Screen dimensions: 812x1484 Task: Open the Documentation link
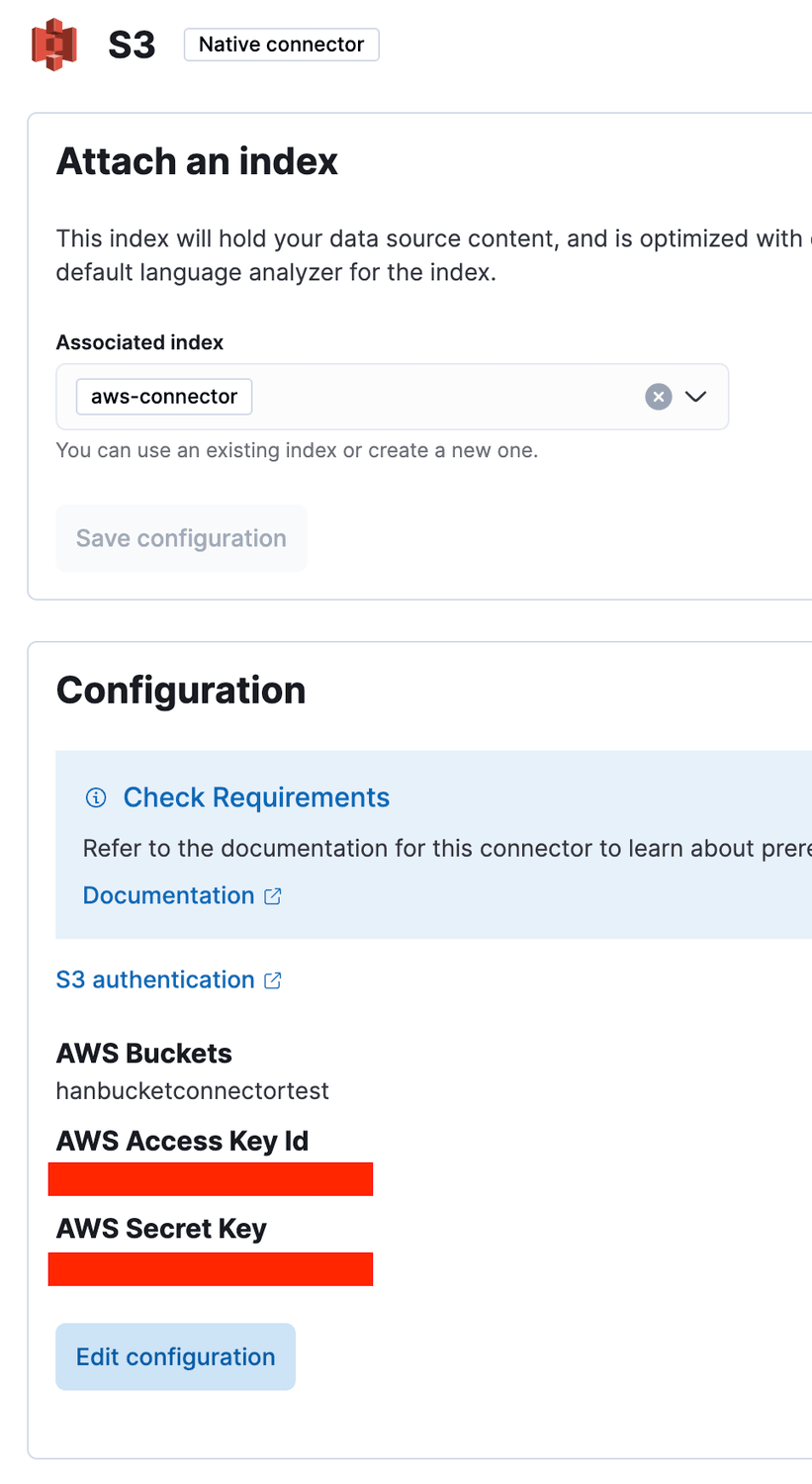coord(169,895)
